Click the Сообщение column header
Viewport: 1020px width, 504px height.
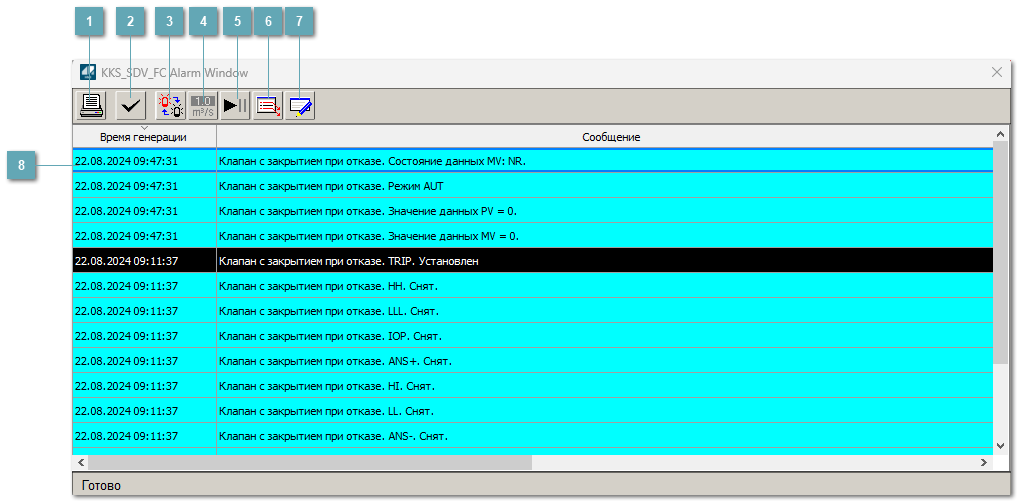[x=610, y=136]
